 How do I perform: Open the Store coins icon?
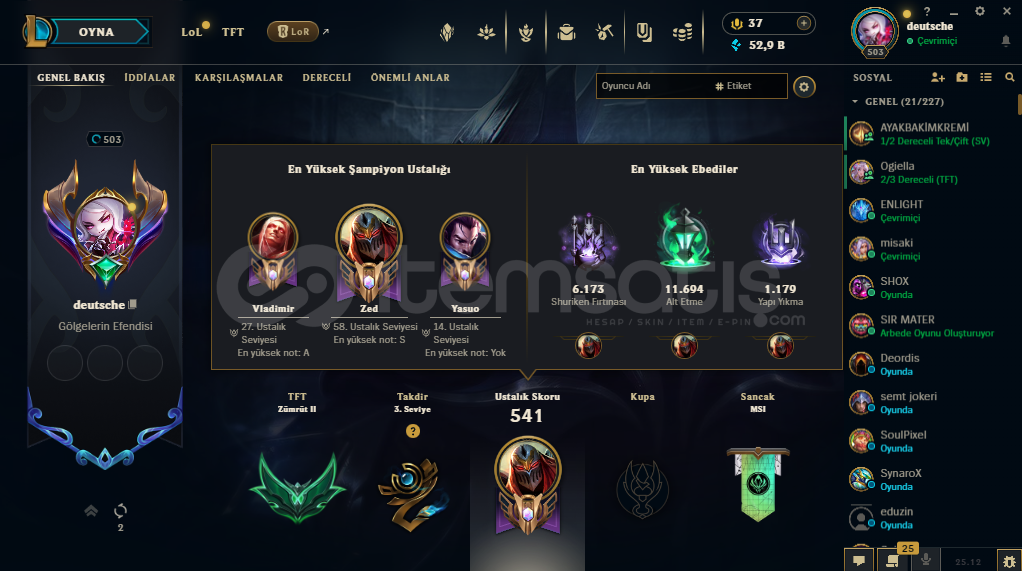point(682,32)
